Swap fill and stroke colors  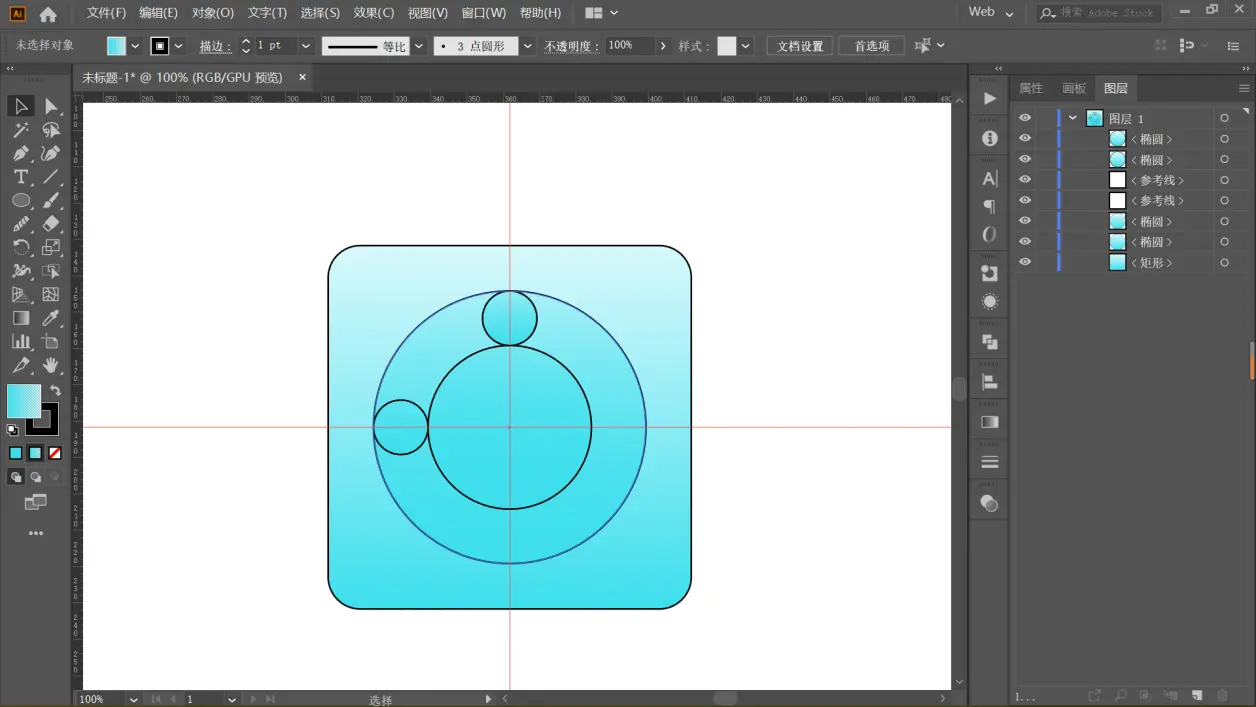coord(55,390)
